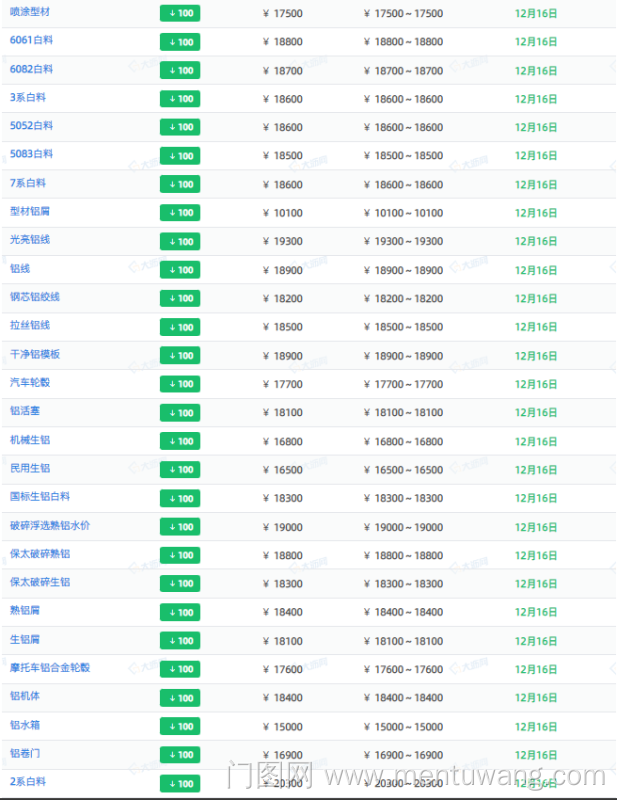
Task: Click price range 18300~18300 for 国标生铝白料
Action: pos(408,498)
